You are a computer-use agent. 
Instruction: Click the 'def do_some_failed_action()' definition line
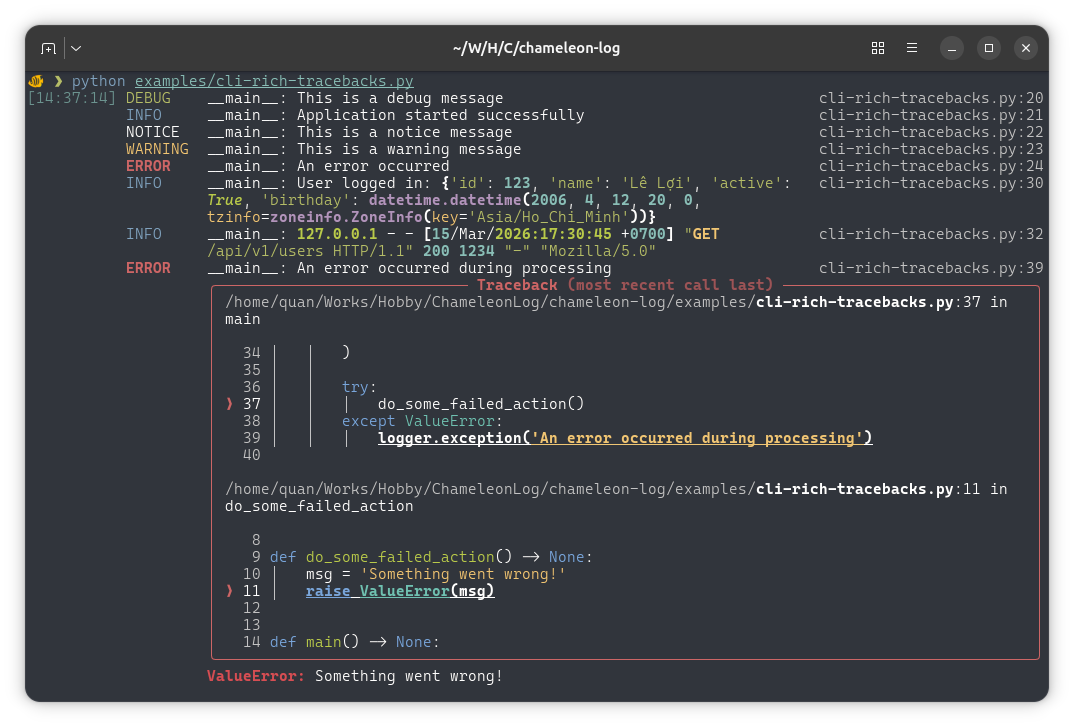(431, 557)
